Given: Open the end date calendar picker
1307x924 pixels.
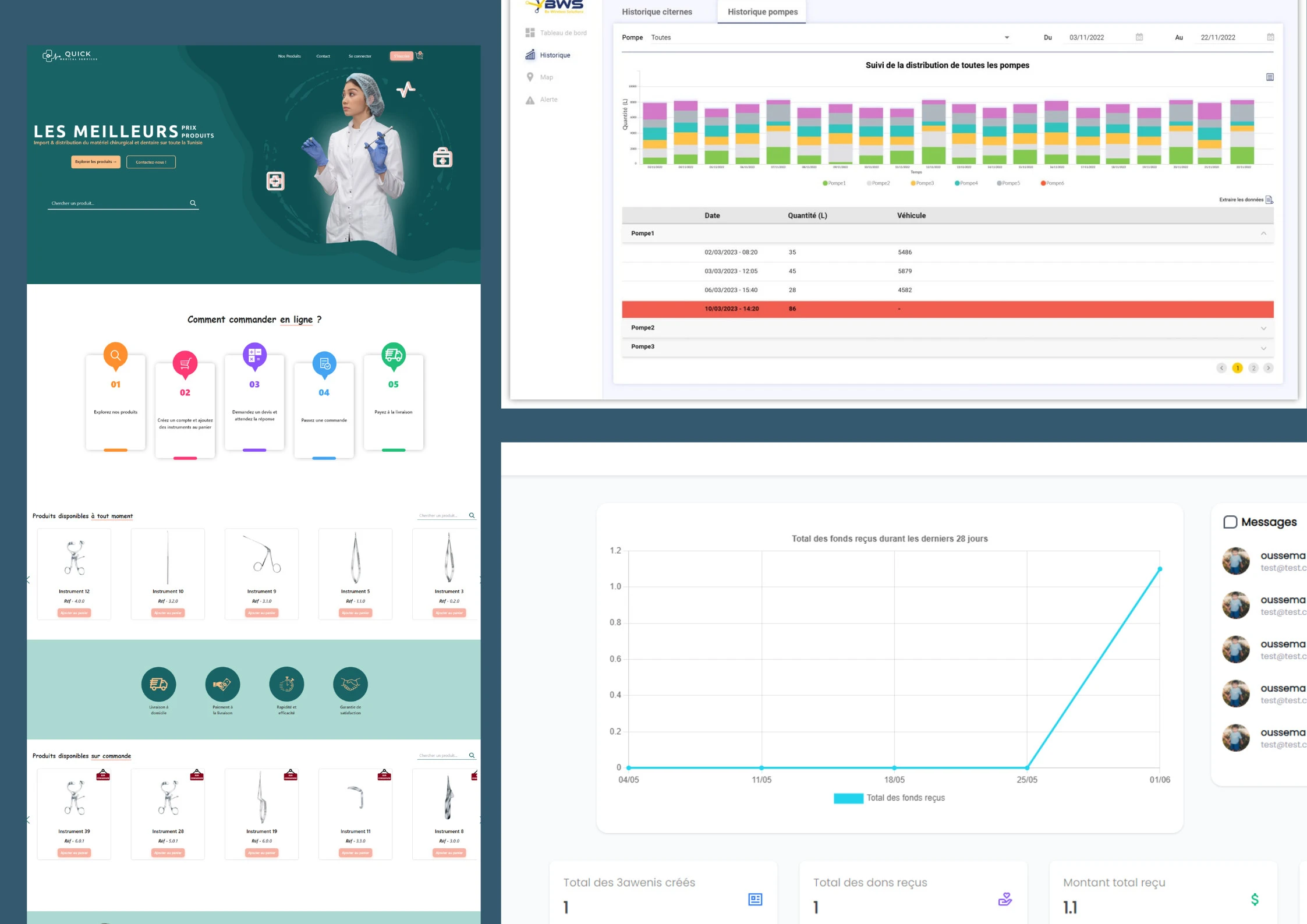Looking at the screenshot, I should point(1270,37).
